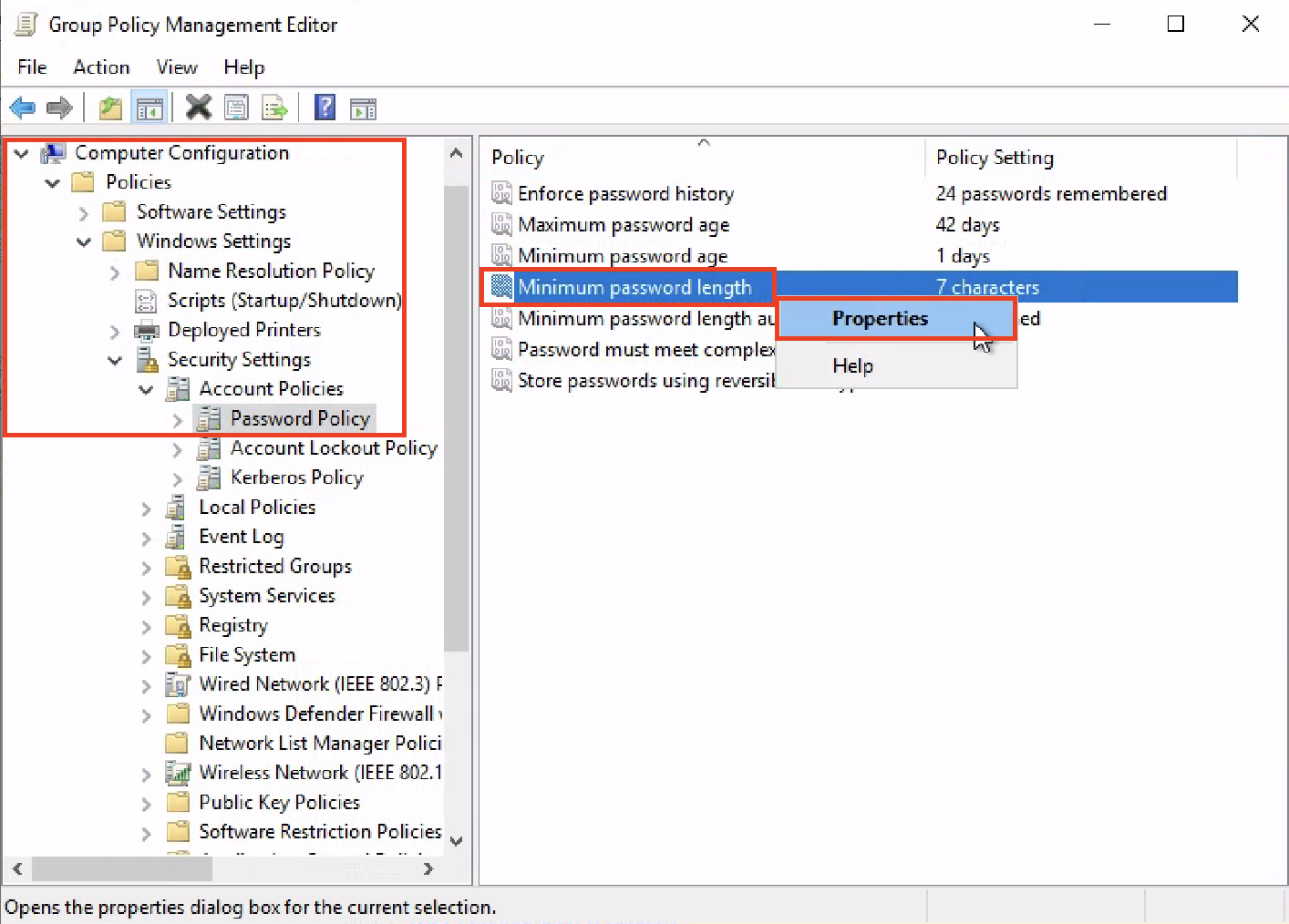This screenshot has height=924, width=1289.
Task: Click the "1 days" setting value
Action: coord(963,256)
